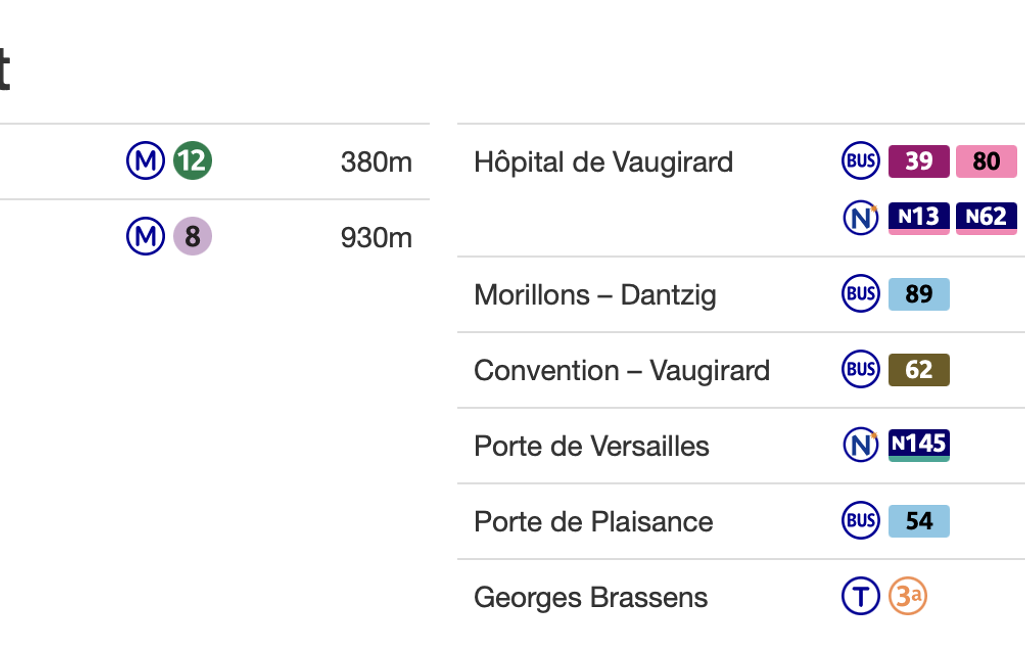Click the 380m distance label

[x=376, y=162]
